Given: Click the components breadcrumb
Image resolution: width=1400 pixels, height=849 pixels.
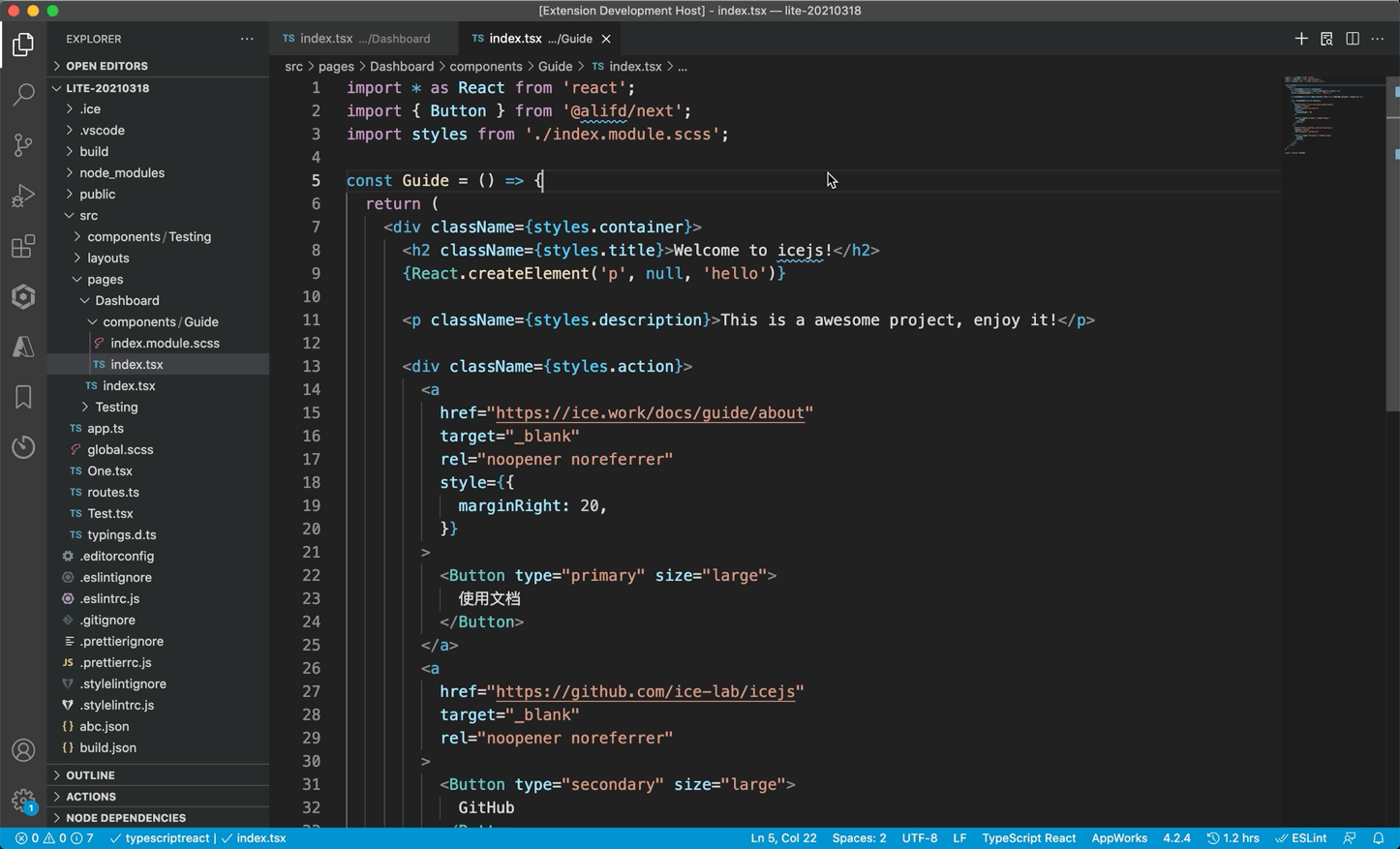Looking at the screenshot, I should (x=486, y=66).
